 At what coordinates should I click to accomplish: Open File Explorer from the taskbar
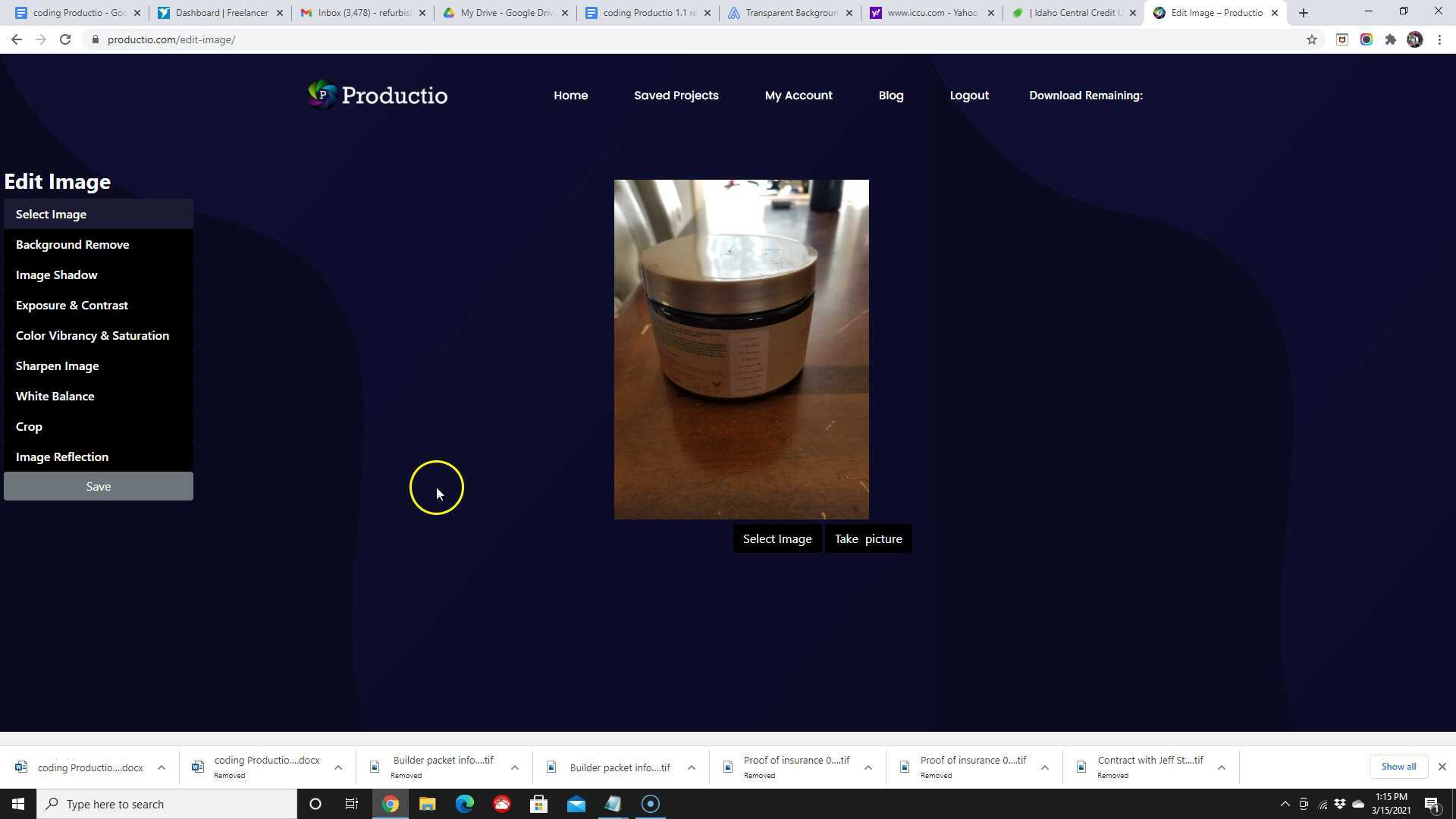(427, 804)
